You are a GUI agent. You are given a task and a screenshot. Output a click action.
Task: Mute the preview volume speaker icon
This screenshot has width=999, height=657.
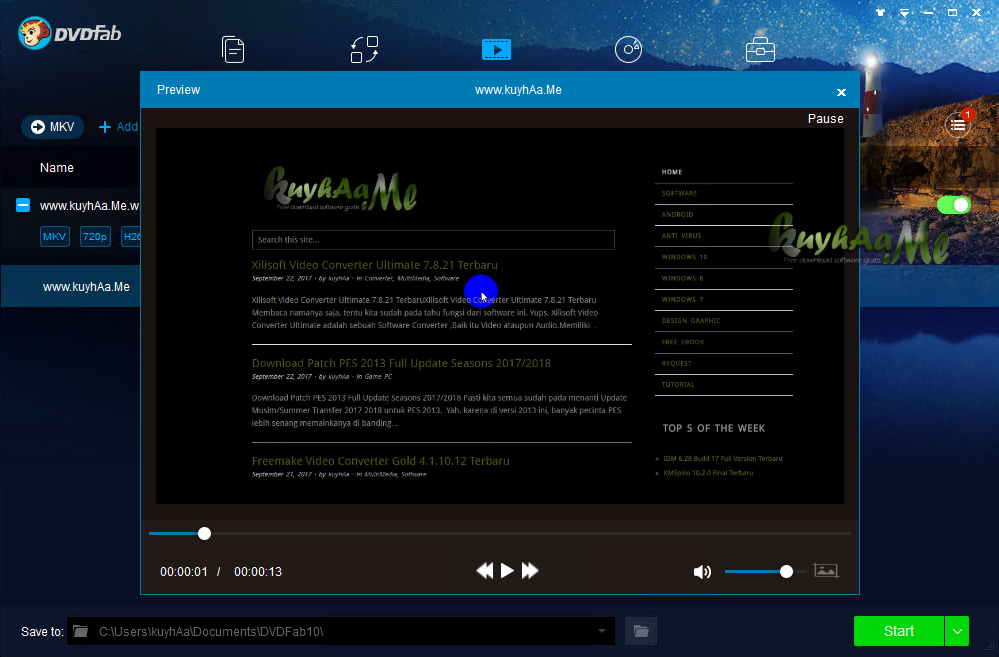pyautogui.click(x=702, y=572)
